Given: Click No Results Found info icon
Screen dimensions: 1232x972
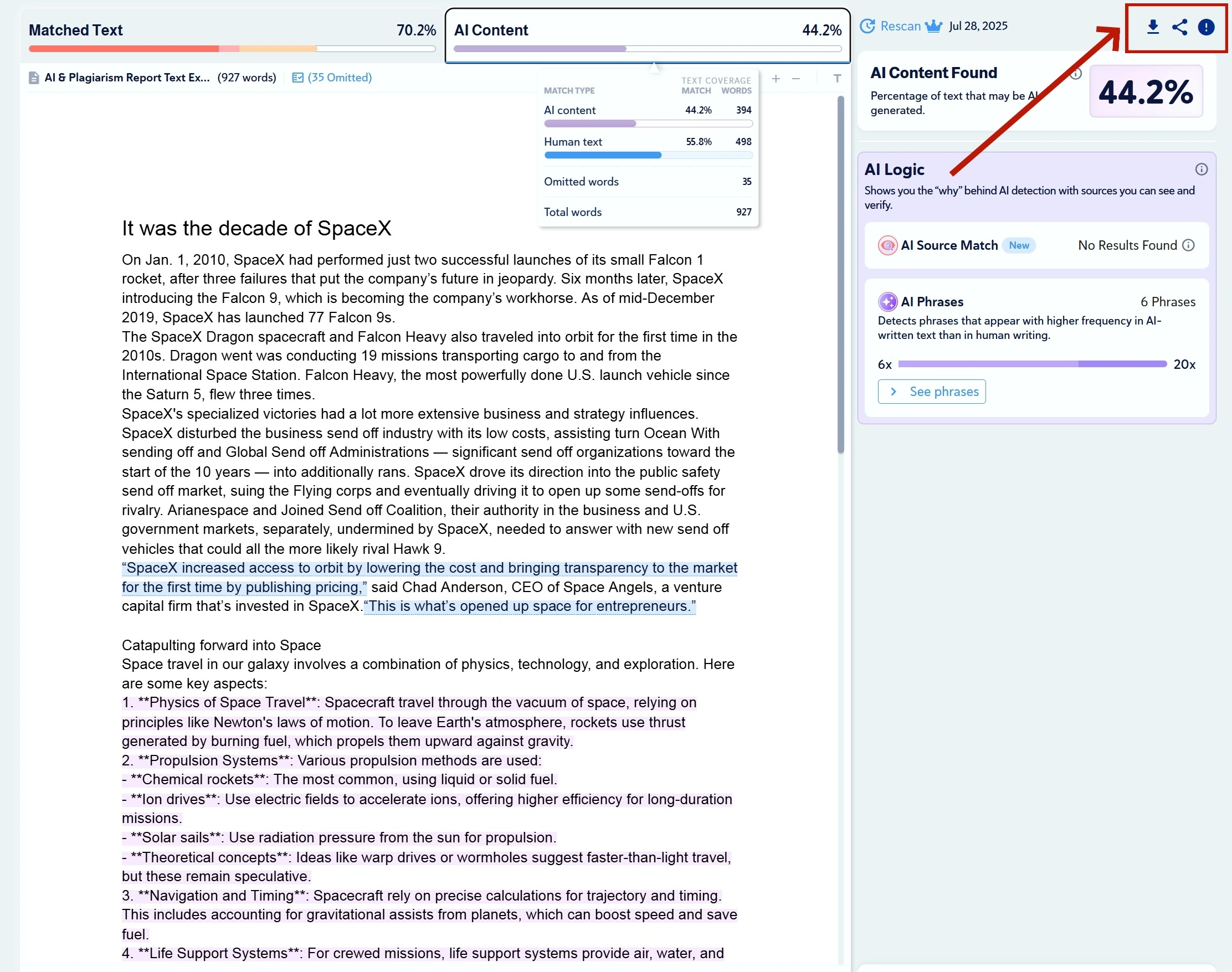Looking at the screenshot, I should coord(1188,245).
